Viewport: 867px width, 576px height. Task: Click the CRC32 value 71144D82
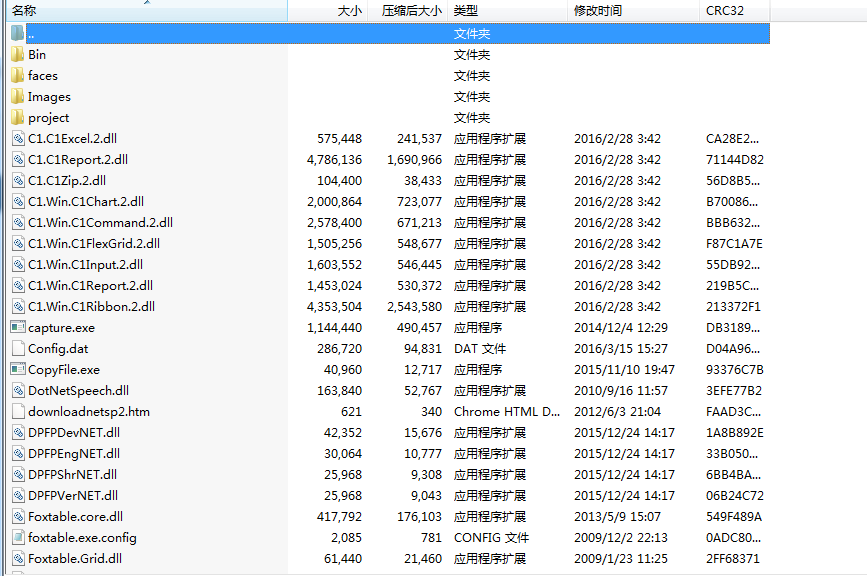(735, 160)
